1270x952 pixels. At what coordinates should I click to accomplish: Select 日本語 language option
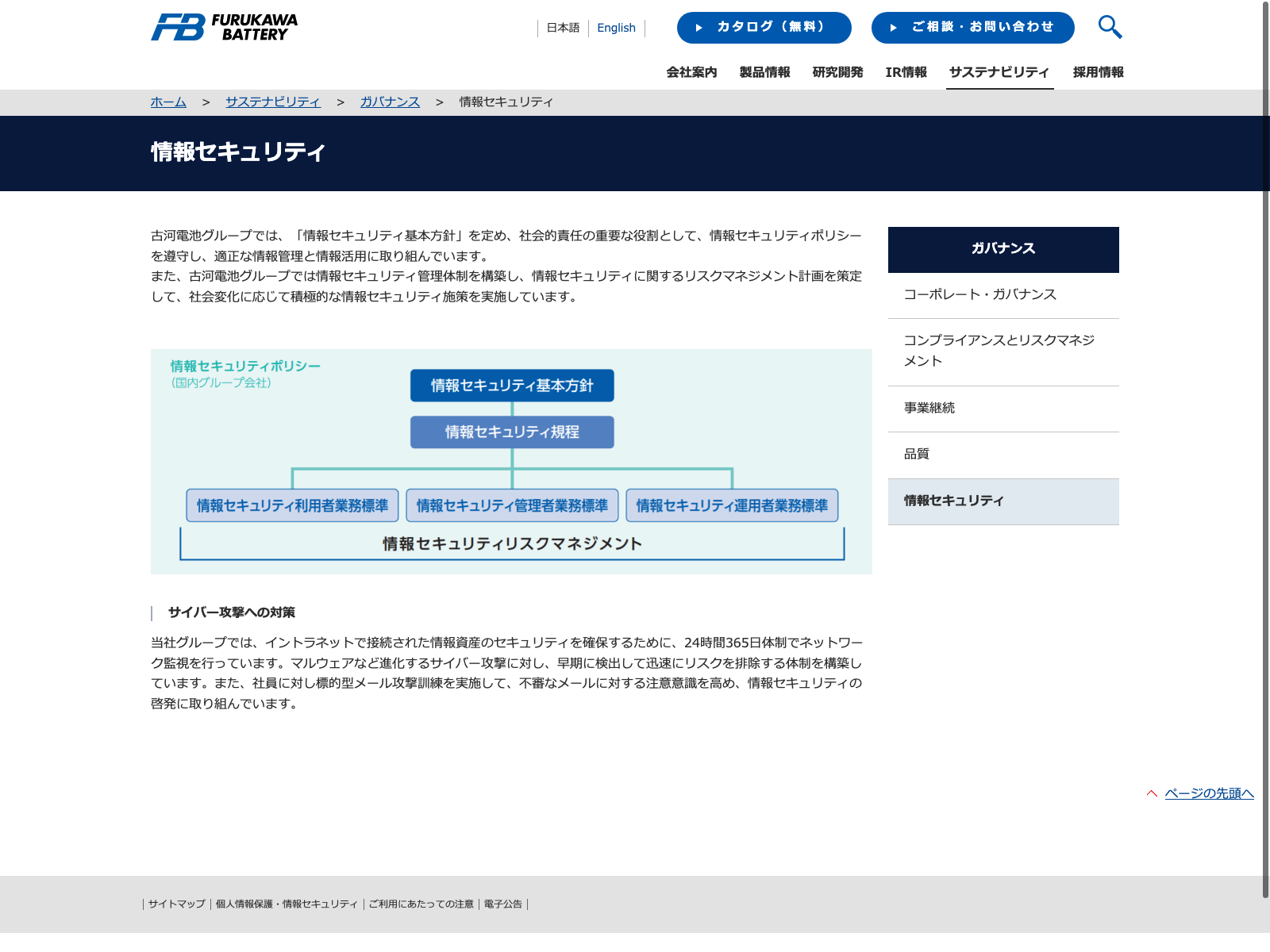pyautogui.click(x=563, y=28)
